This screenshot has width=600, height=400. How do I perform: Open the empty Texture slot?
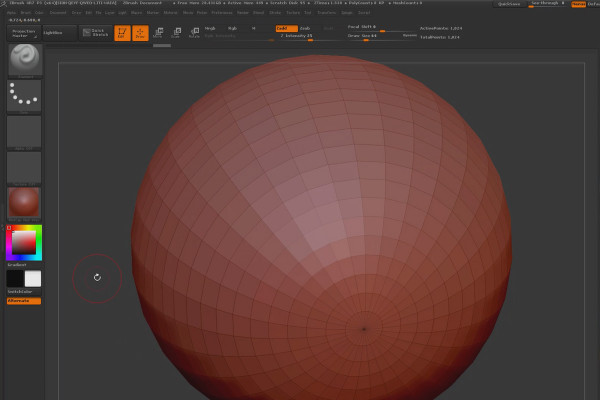24,168
